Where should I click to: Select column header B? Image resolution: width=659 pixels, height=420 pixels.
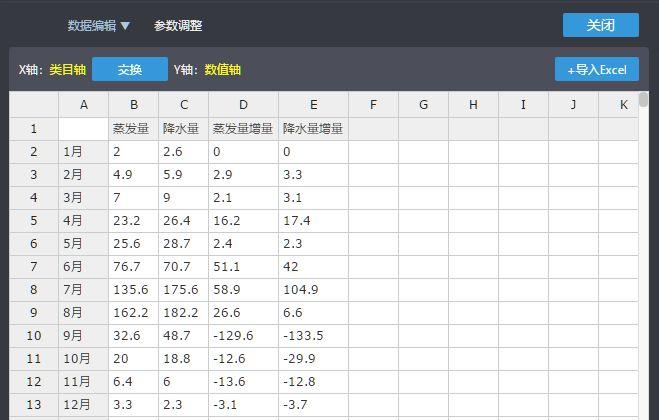coord(134,105)
